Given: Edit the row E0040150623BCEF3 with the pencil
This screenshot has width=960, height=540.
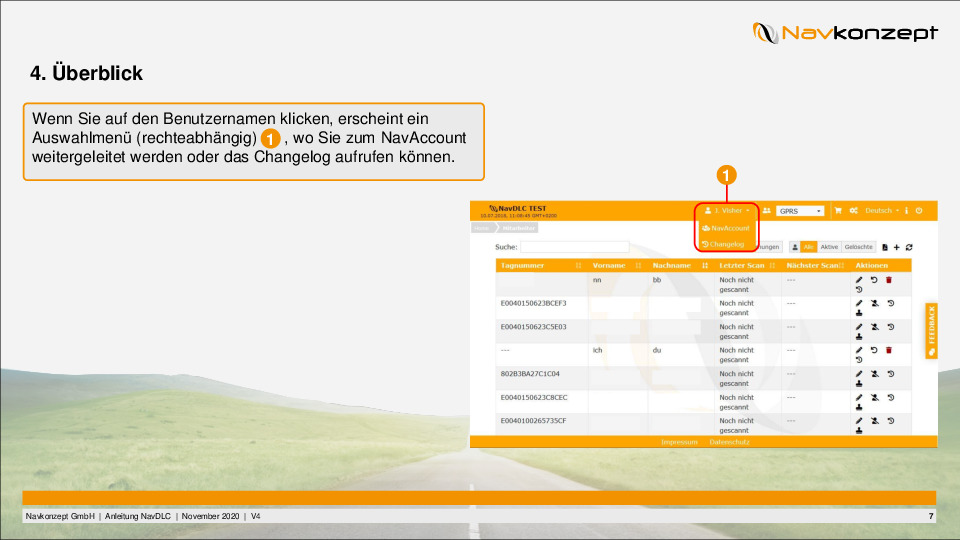Looking at the screenshot, I should pyautogui.click(x=859, y=304).
